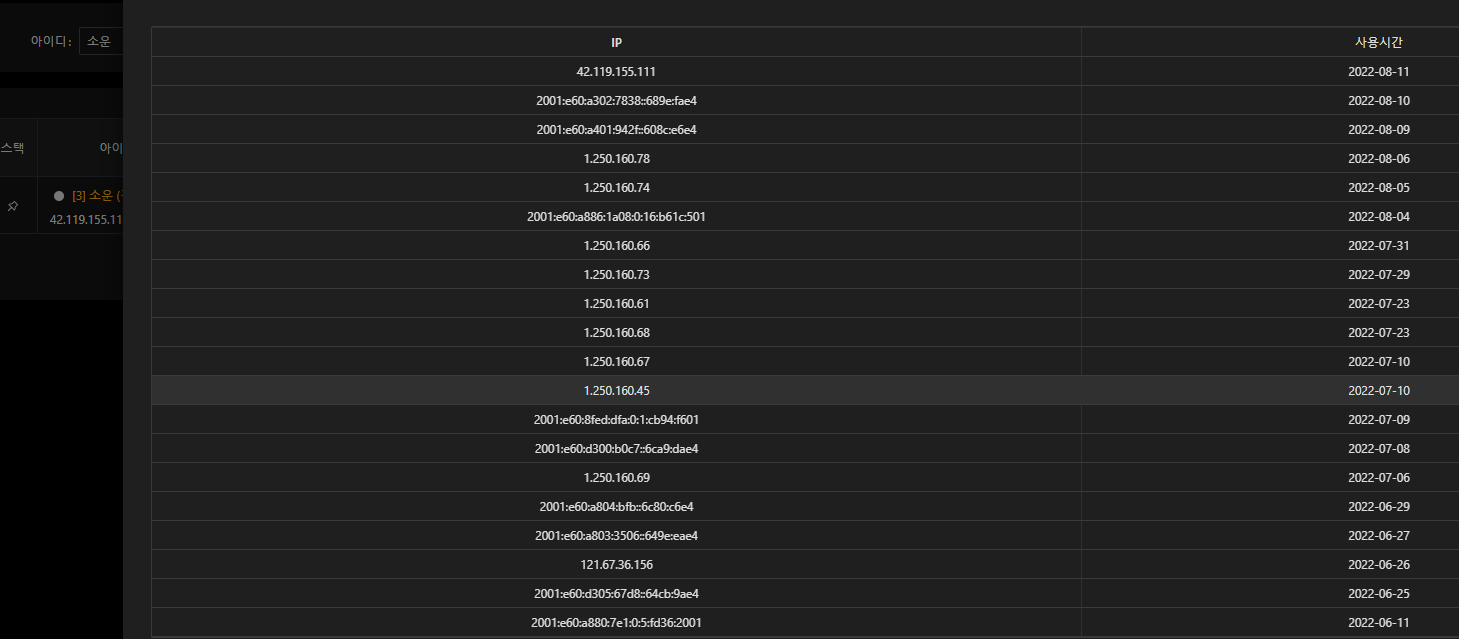Select the row dated 2022-06-11
The width and height of the screenshot is (1459, 639).
[x=805, y=622]
